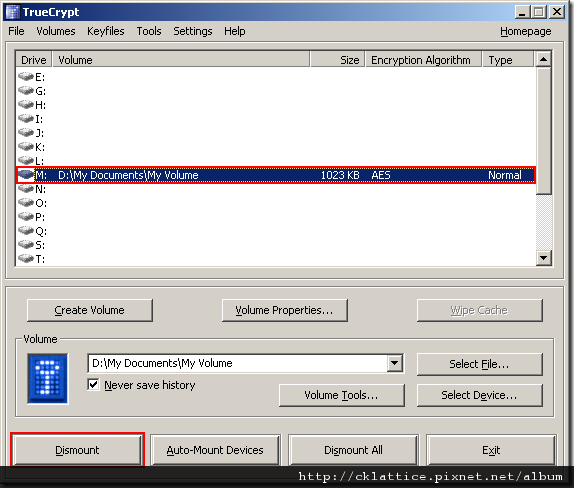Click the Encryption Algorithm column header
This screenshot has width=574, height=488.
424,60
